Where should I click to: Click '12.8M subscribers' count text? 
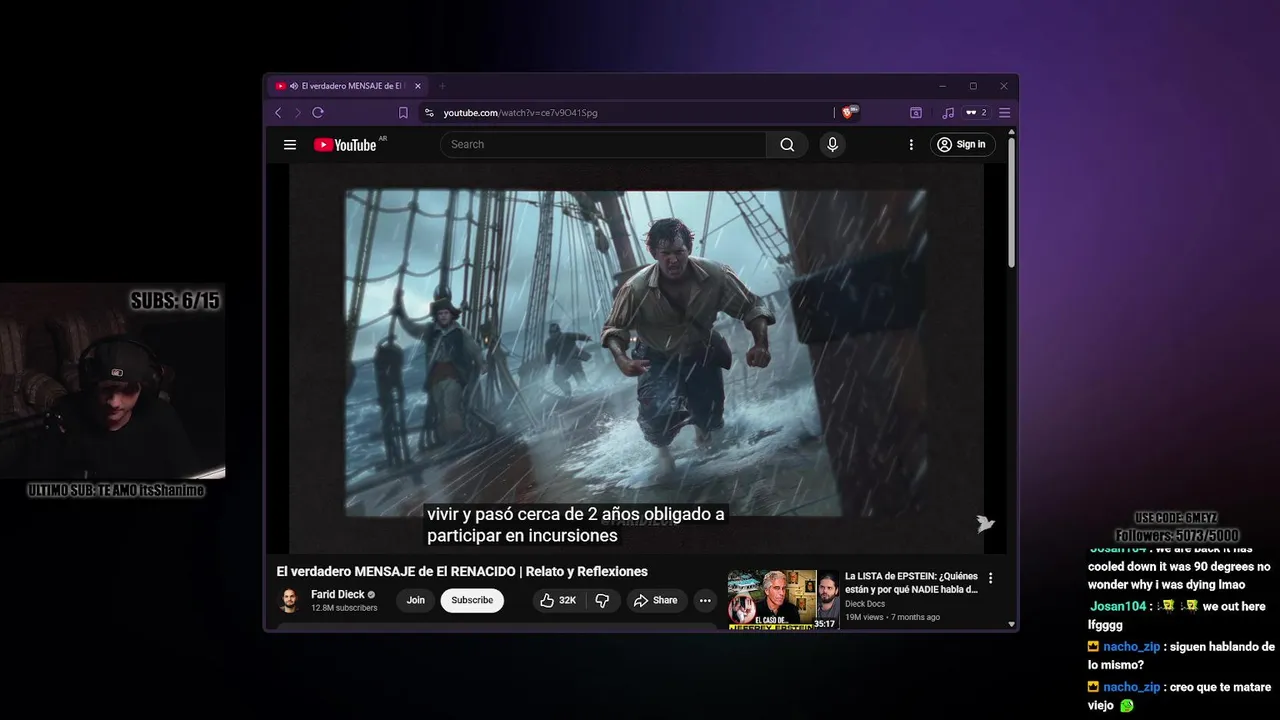[344, 608]
